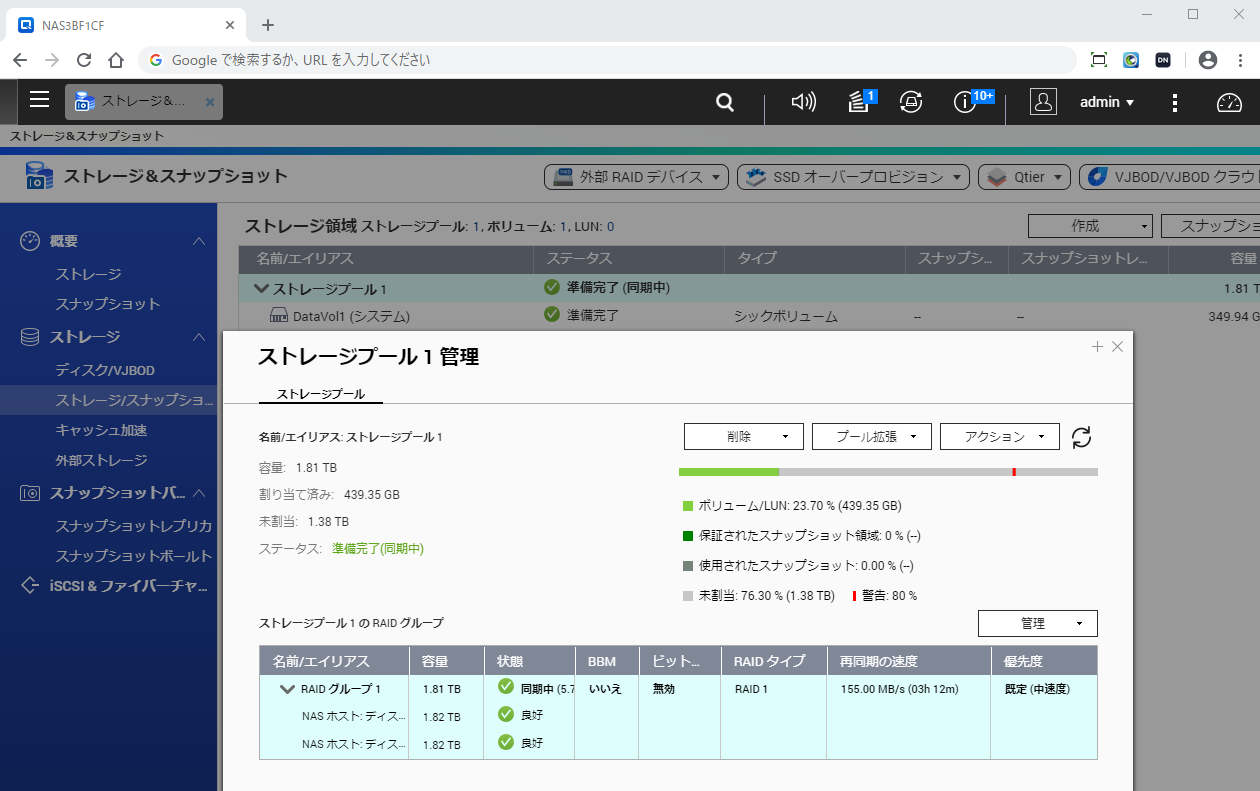Open background tasks icon with badge
1260x791 pixels.
pyautogui.click(x=858, y=102)
